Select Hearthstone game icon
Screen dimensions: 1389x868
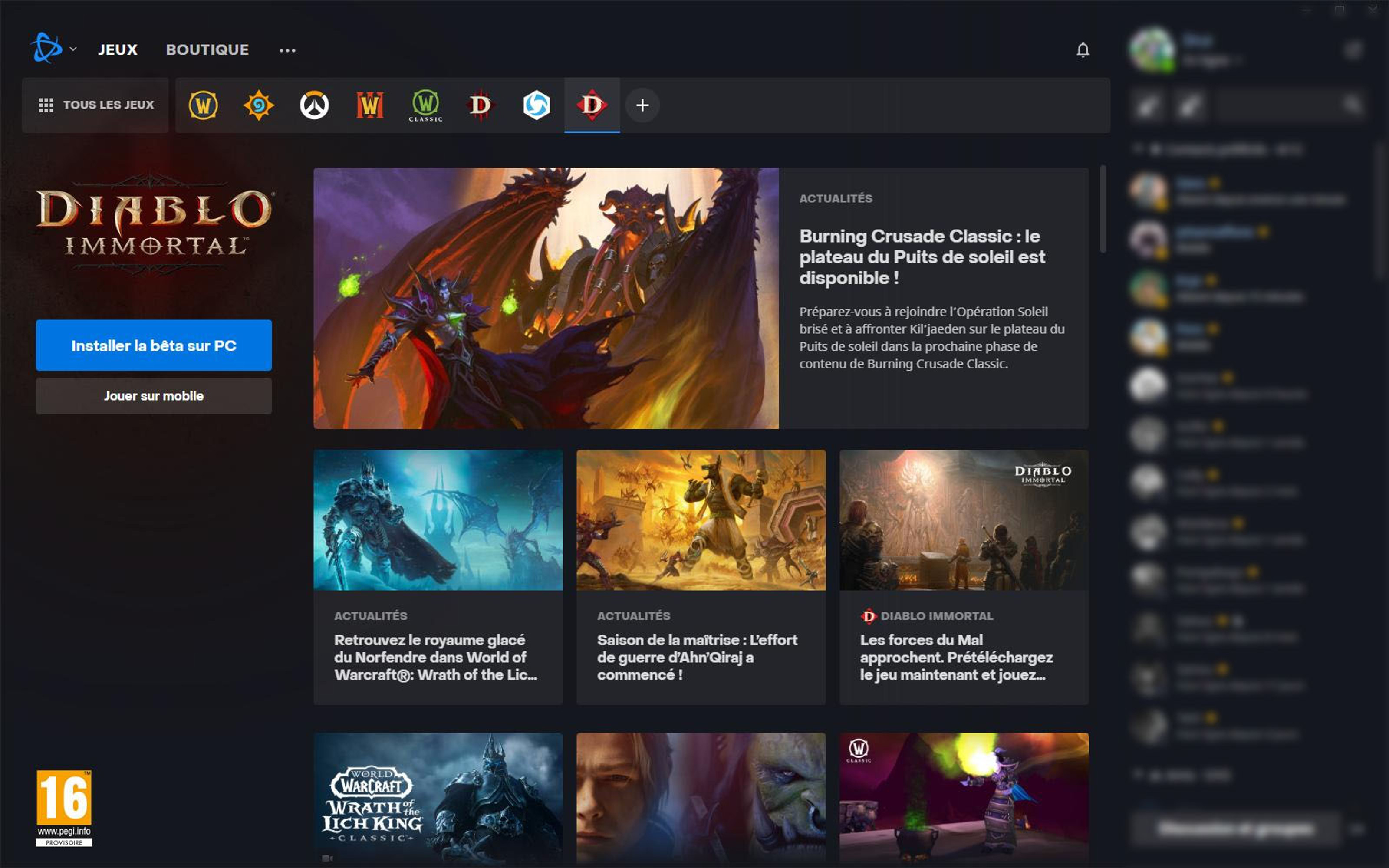click(x=258, y=105)
